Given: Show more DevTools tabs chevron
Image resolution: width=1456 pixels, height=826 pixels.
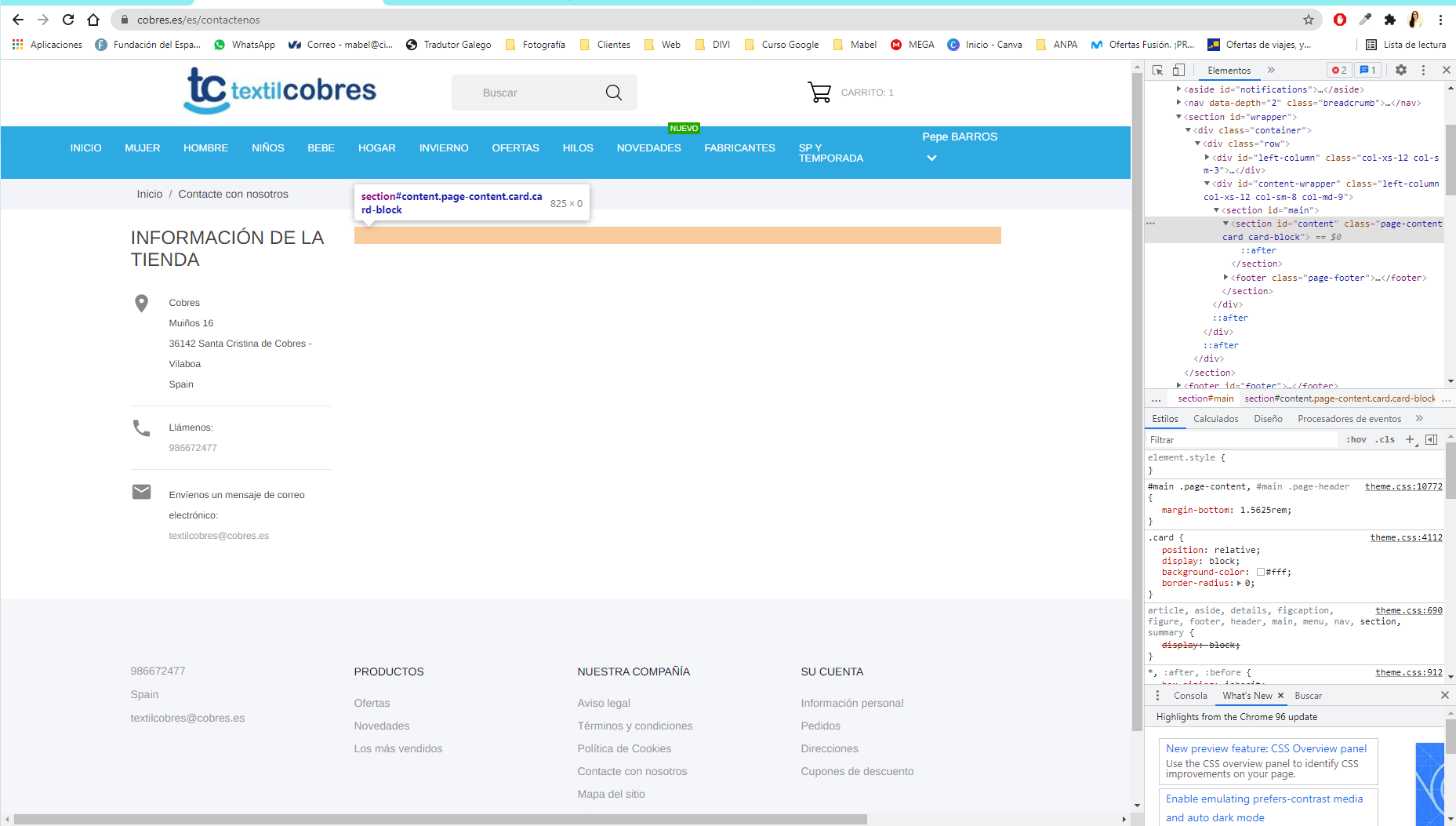Looking at the screenshot, I should 1271,70.
